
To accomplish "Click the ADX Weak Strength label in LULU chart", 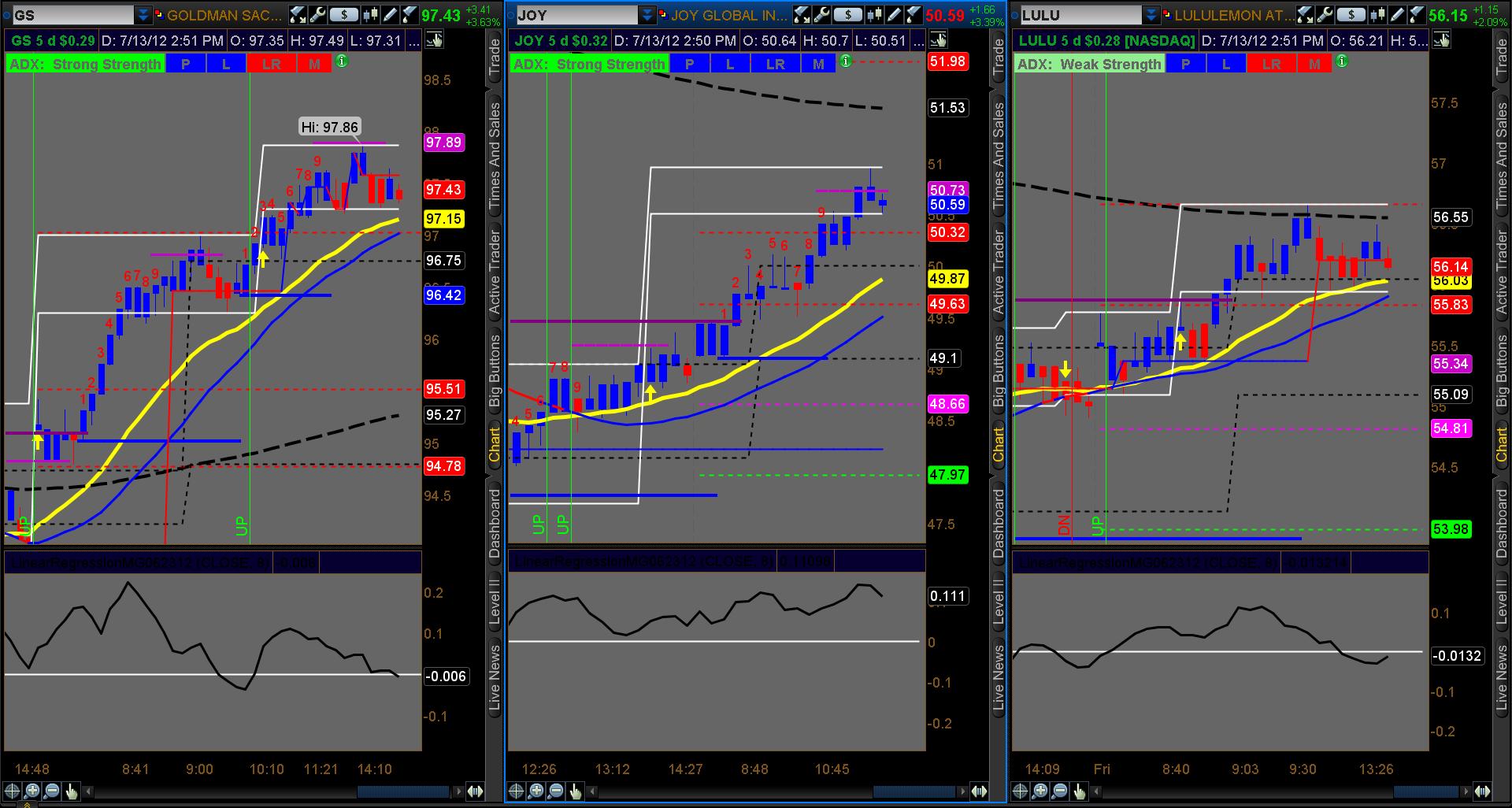I will click(x=1088, y=65).
